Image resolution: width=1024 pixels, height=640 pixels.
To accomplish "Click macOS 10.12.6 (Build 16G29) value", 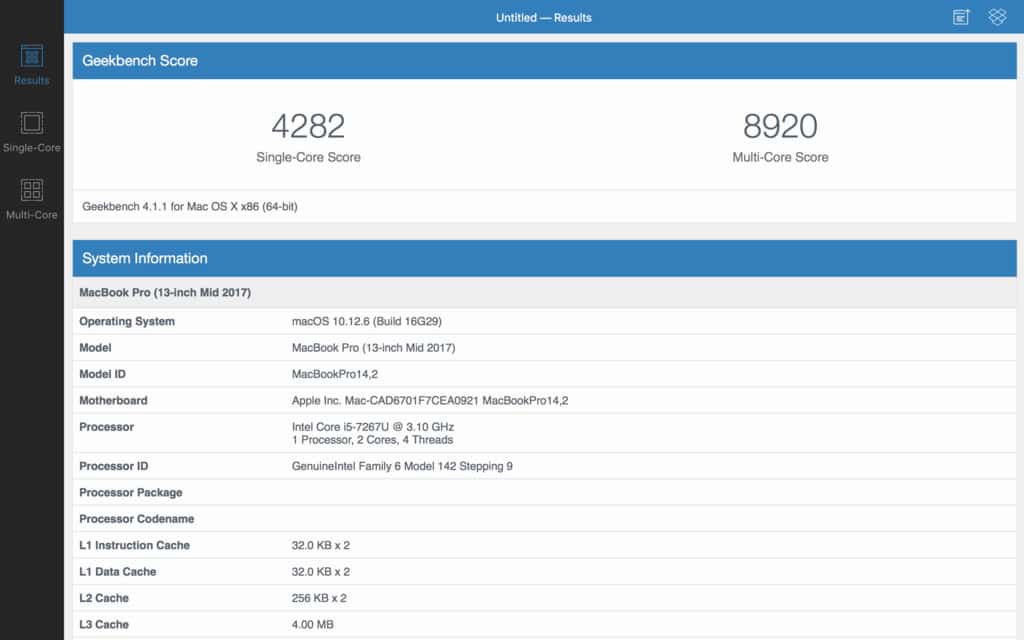I will click(x=366, y=321).
